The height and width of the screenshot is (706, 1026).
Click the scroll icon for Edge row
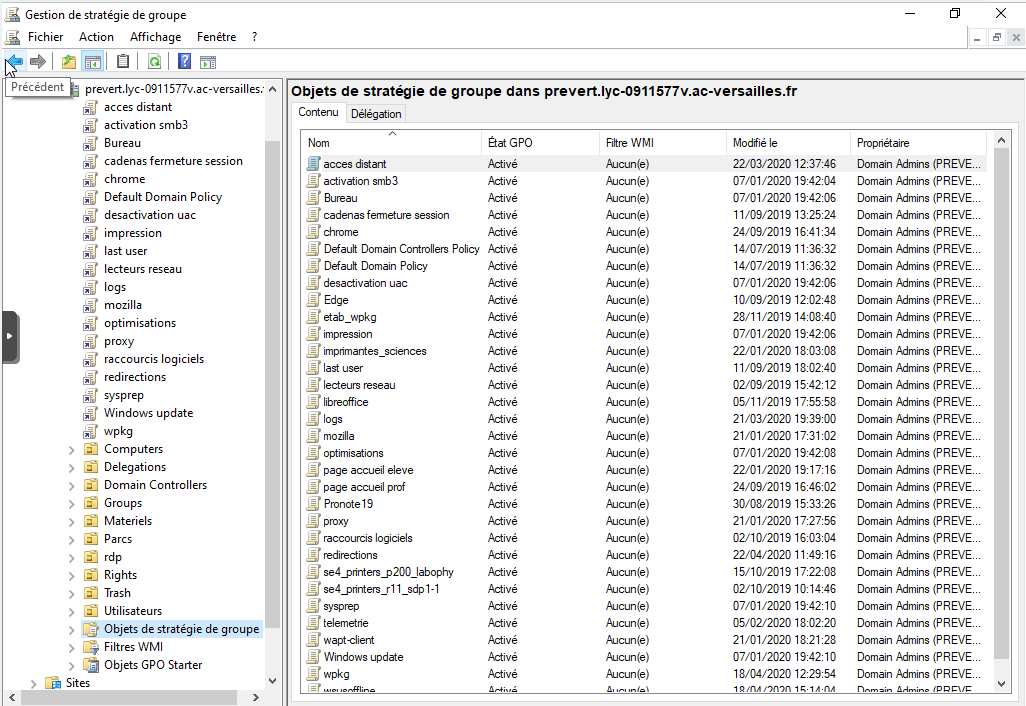tap(313, 300)
